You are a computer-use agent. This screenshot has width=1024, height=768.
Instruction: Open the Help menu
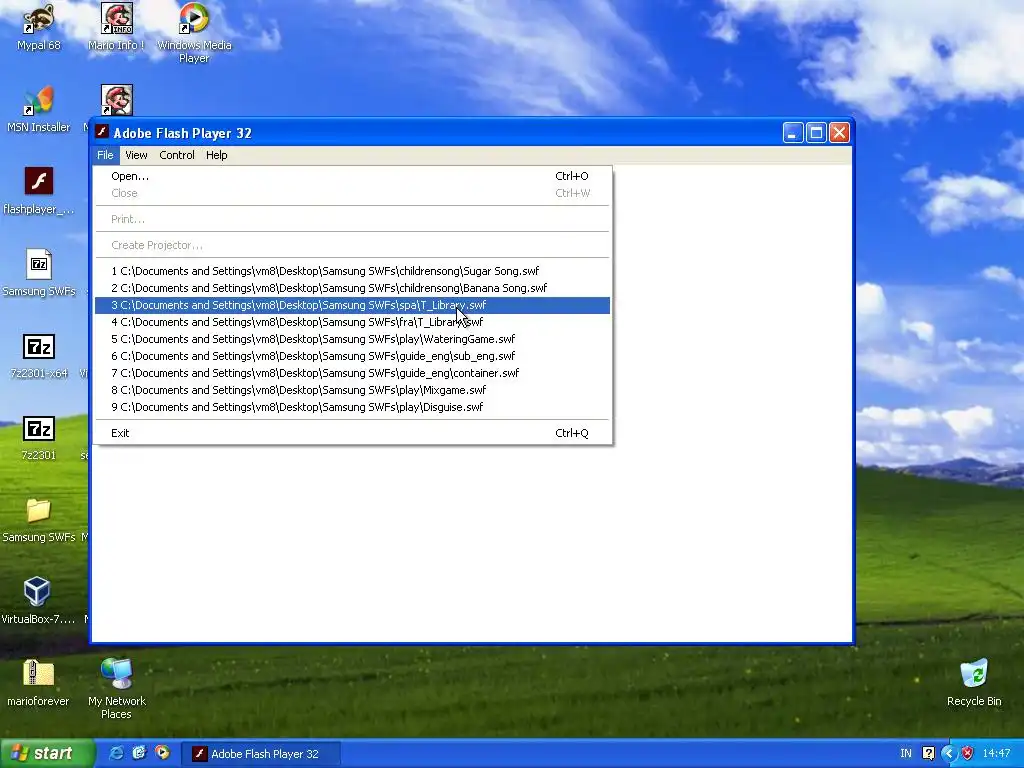[x=217, y=155]
